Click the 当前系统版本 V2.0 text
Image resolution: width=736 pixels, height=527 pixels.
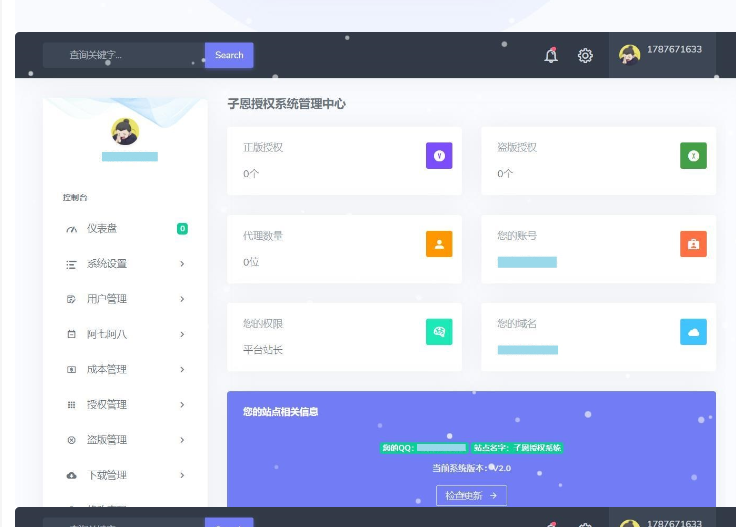tap(471, 468)
